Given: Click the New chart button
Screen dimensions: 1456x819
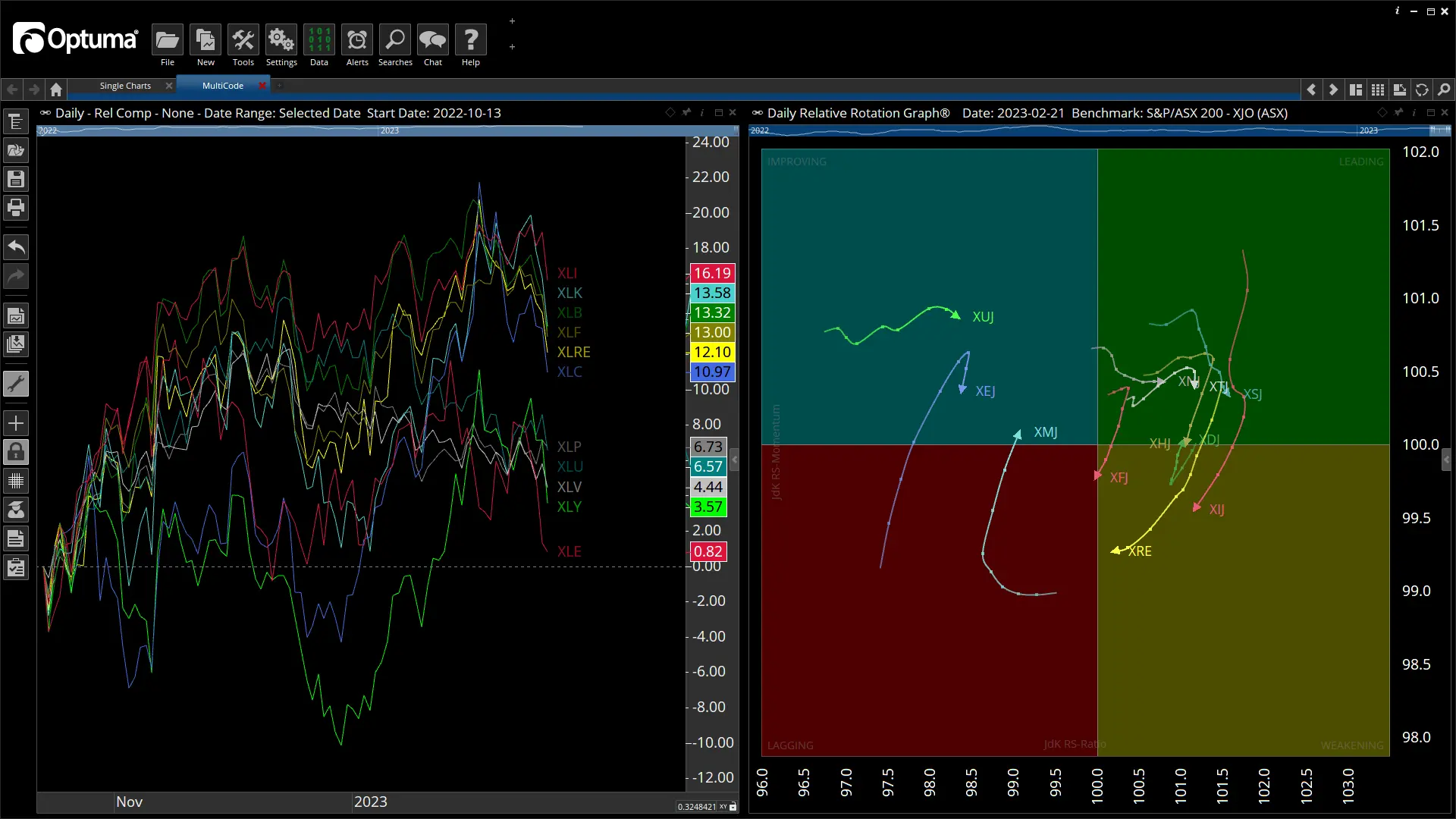Looking at the screenshot, I should (206, 40).
